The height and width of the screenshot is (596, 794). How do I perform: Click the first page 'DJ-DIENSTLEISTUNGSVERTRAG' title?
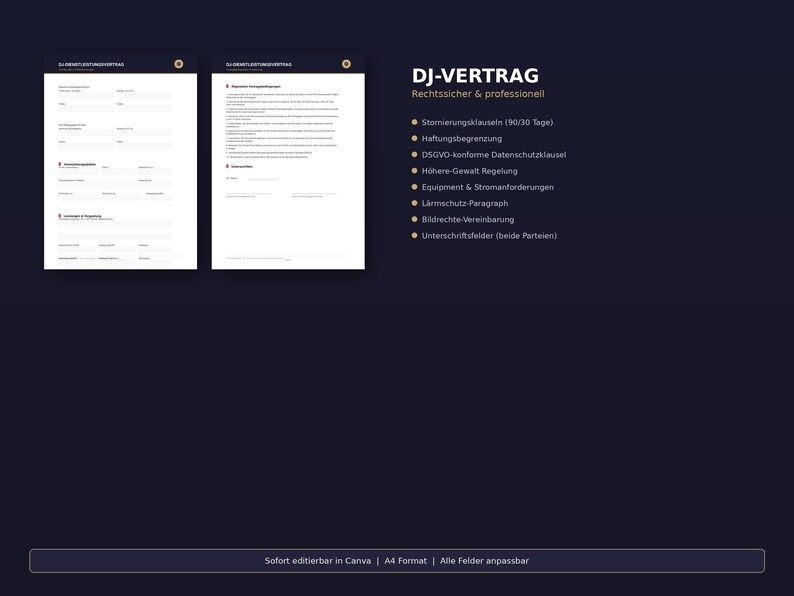91,64
